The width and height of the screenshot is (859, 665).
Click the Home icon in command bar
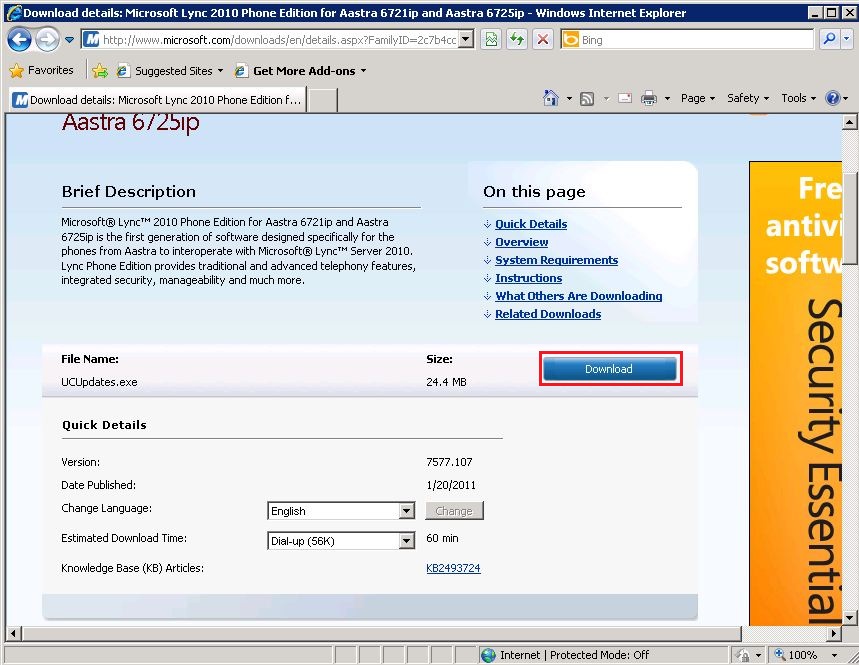[551, 98]
